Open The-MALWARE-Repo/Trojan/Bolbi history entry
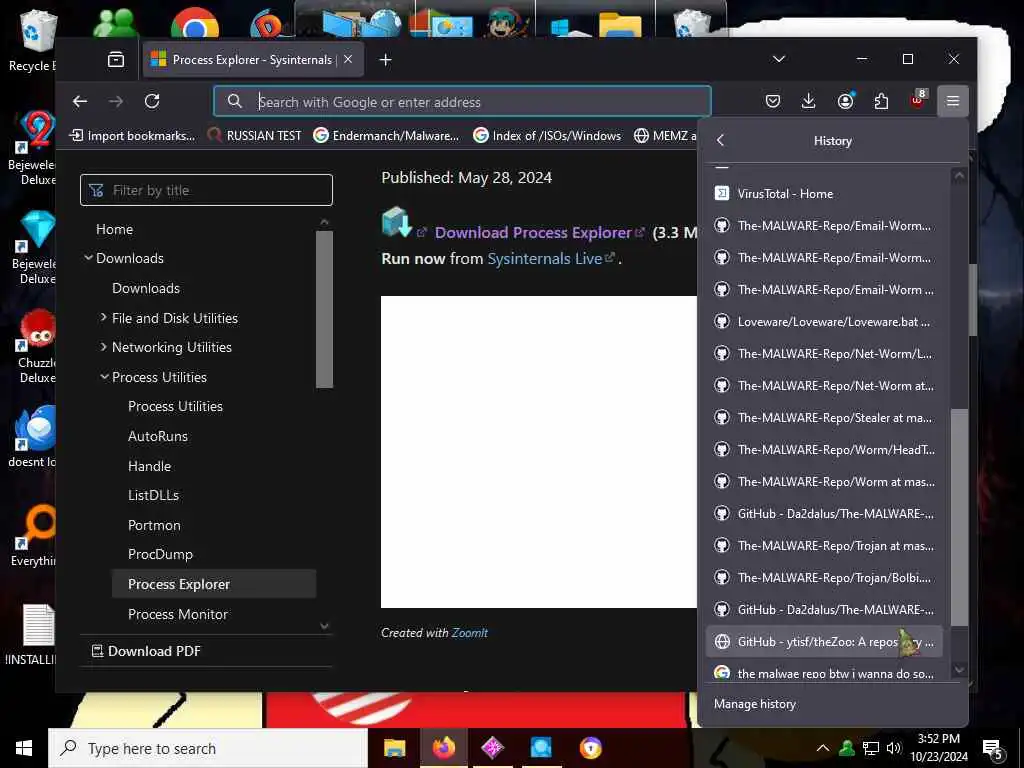 (824, 578)
